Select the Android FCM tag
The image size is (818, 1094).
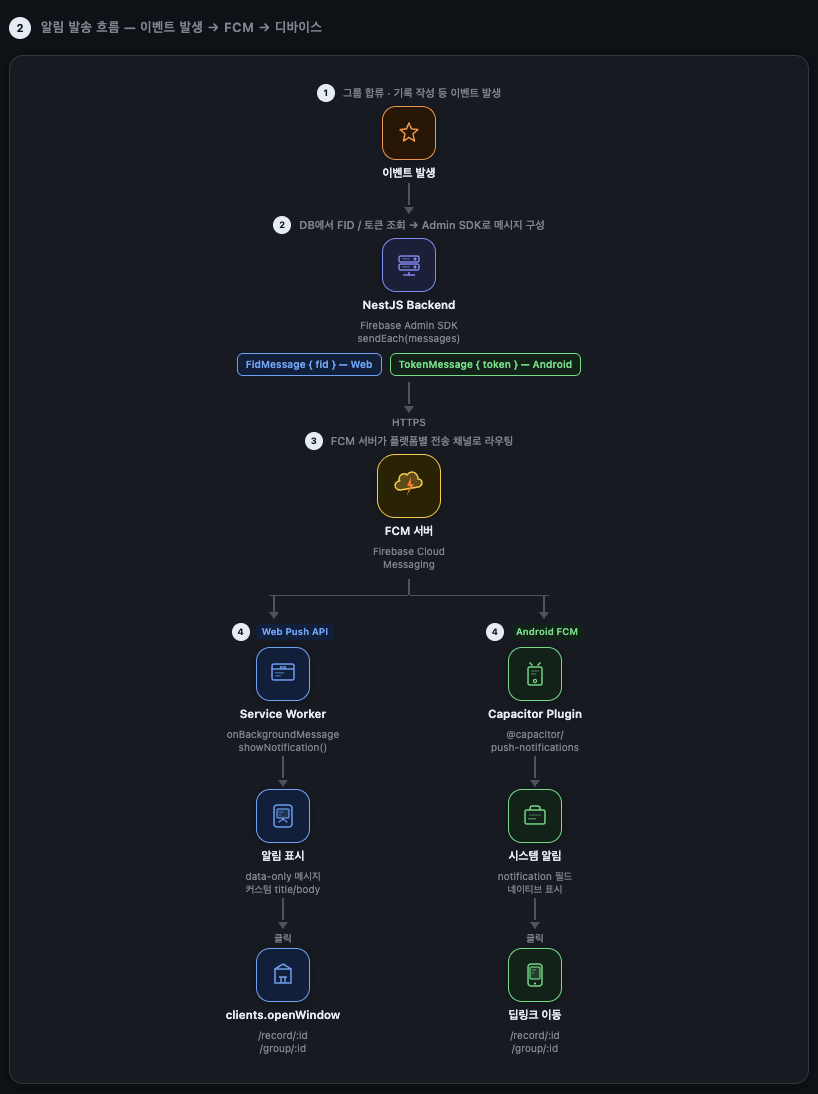(x=546, y=631)
